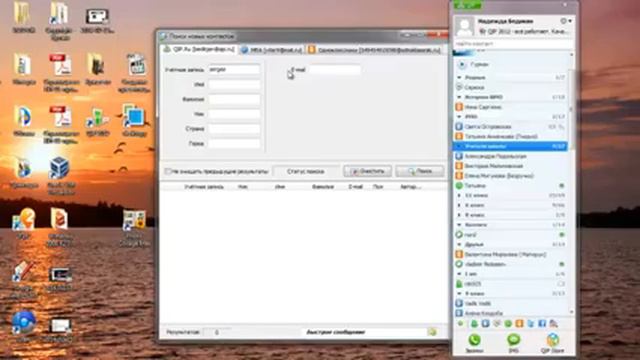Select the Гудкин entry at list top
This screenshot has height=360, width=640.
coord(510,64)
